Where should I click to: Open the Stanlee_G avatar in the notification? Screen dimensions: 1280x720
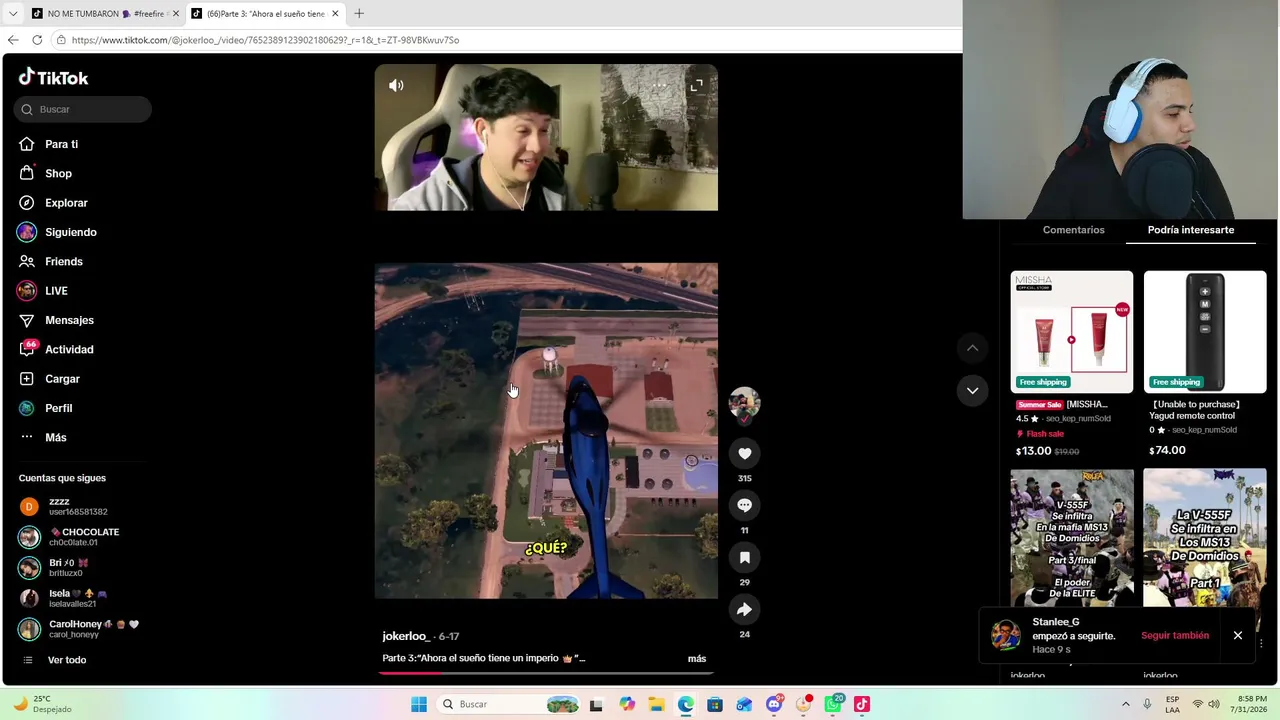click(1006, 635)
